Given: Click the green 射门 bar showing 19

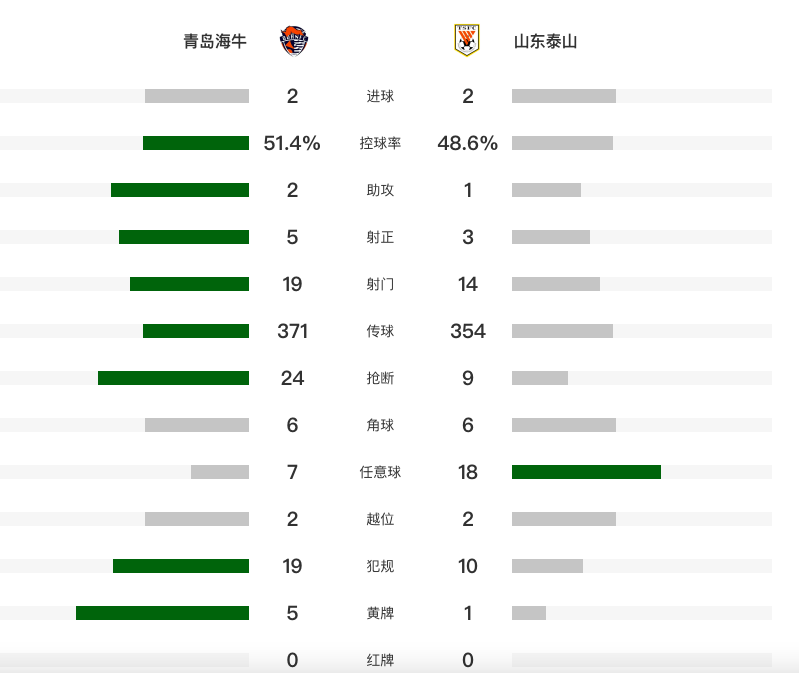Looking at the screenshot, I should click(190, 284).
